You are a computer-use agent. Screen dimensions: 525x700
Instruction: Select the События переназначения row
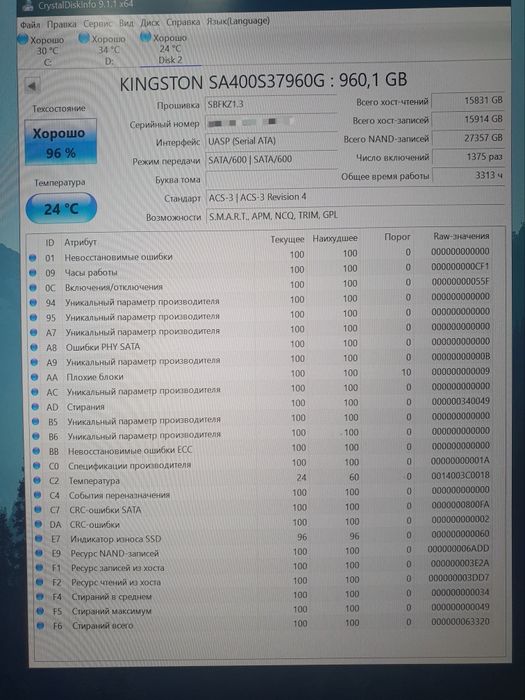point(264,493)
